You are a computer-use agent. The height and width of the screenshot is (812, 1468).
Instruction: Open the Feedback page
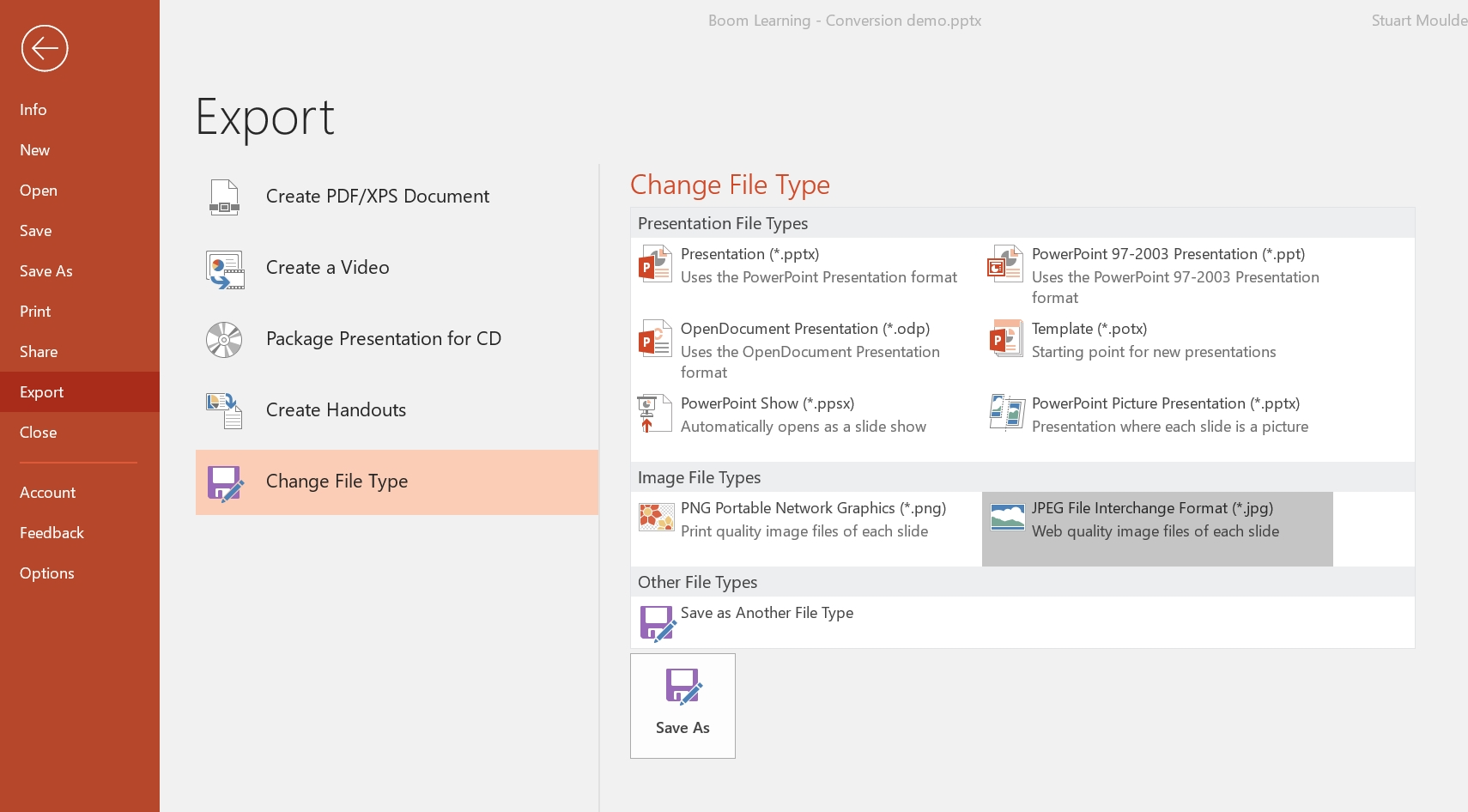80,532
